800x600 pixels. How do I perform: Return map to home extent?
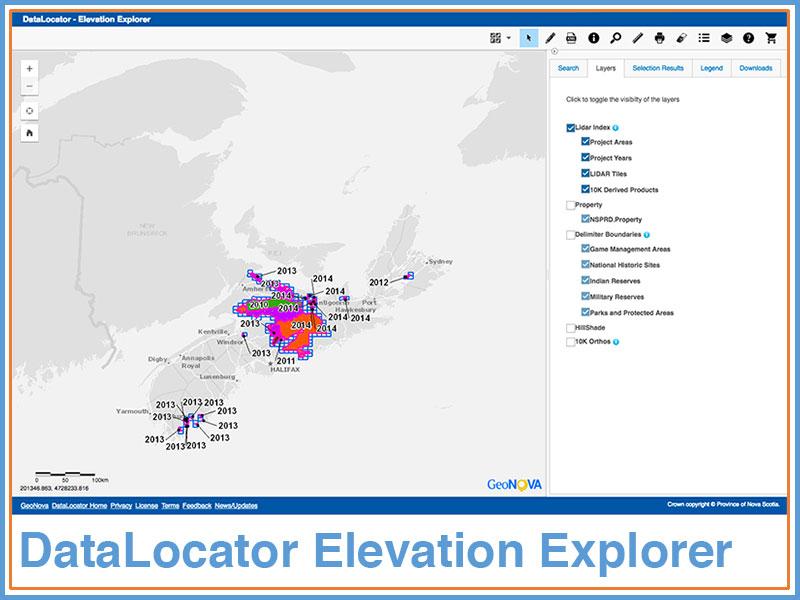point(30,133)
